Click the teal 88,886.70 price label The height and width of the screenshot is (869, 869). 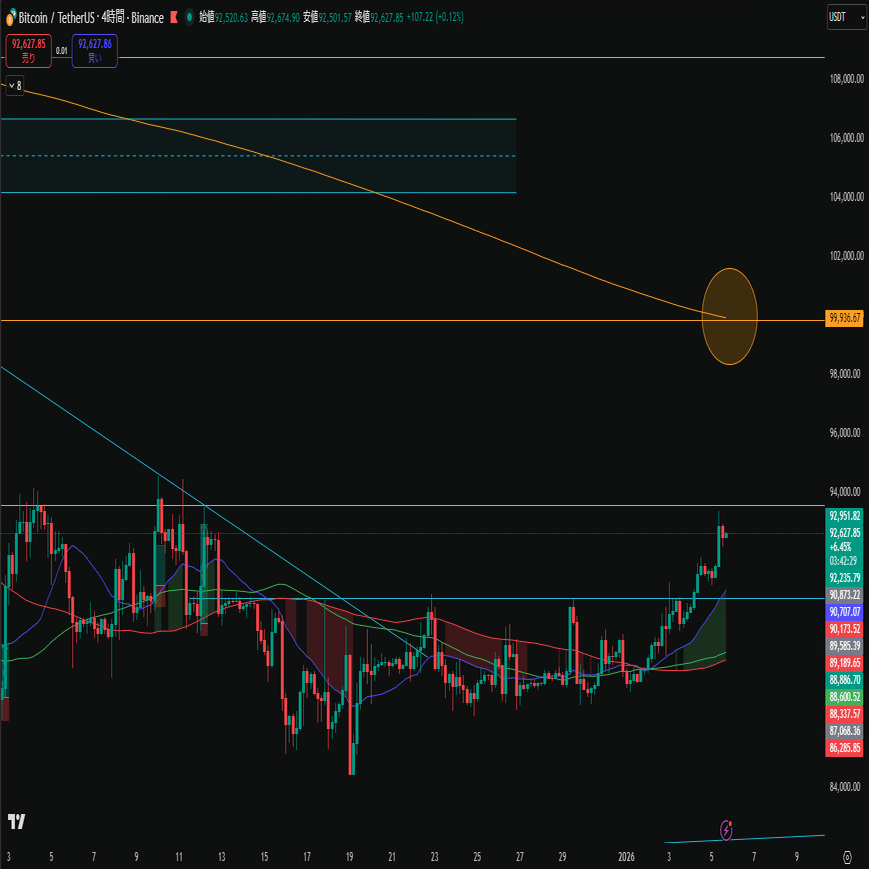[x=844, y=680]
